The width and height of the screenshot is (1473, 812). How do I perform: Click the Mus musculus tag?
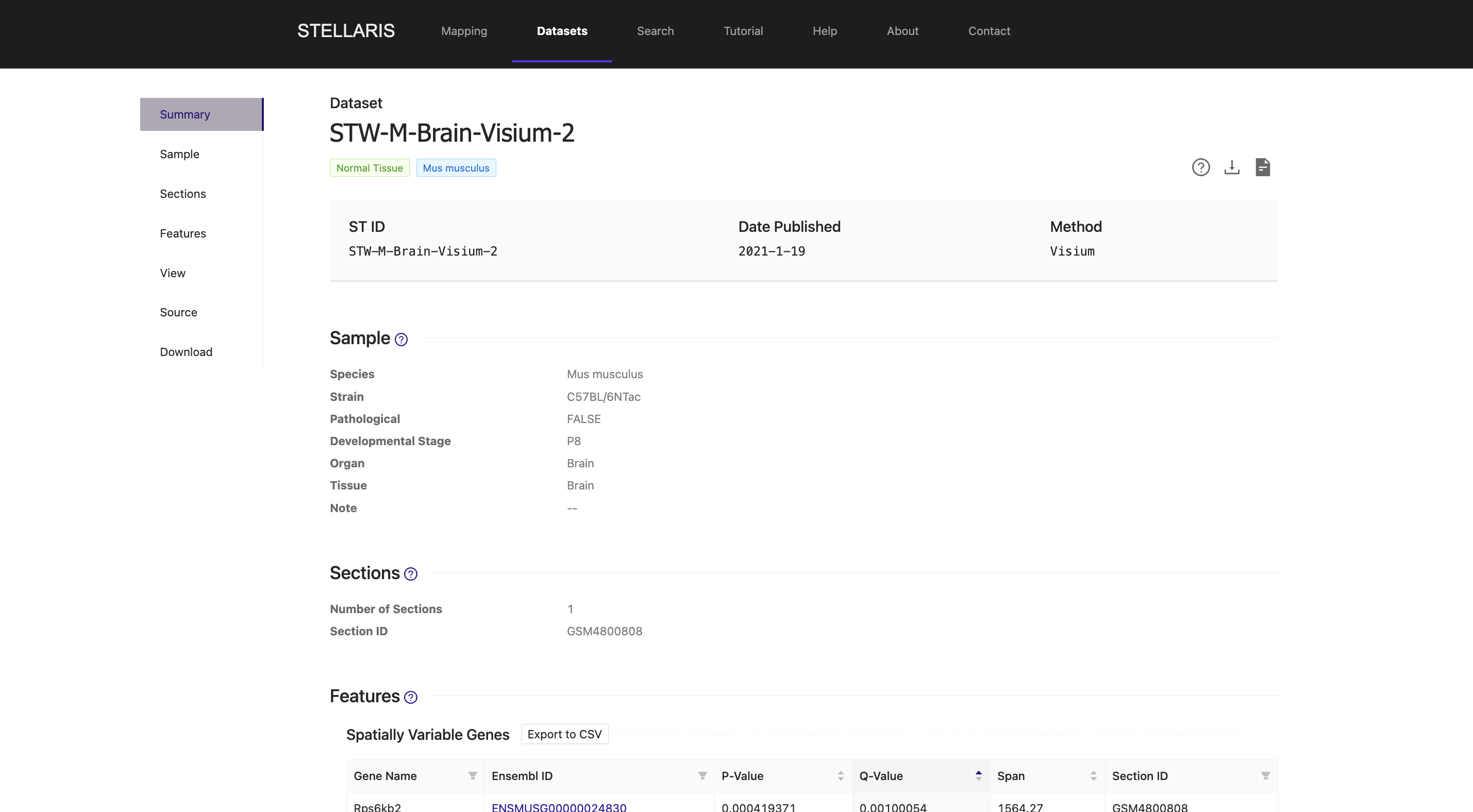click(x=456, y=168)
